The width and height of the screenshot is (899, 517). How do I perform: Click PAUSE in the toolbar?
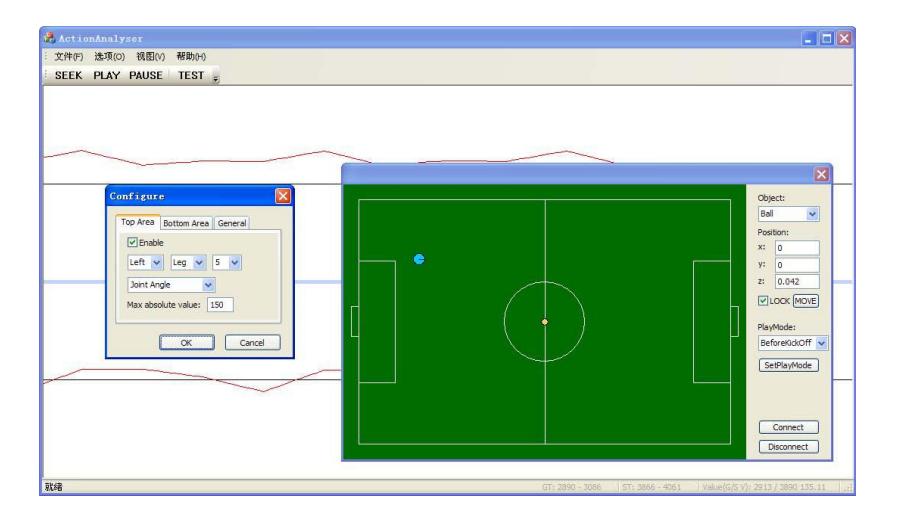click(x=146, y=76)
